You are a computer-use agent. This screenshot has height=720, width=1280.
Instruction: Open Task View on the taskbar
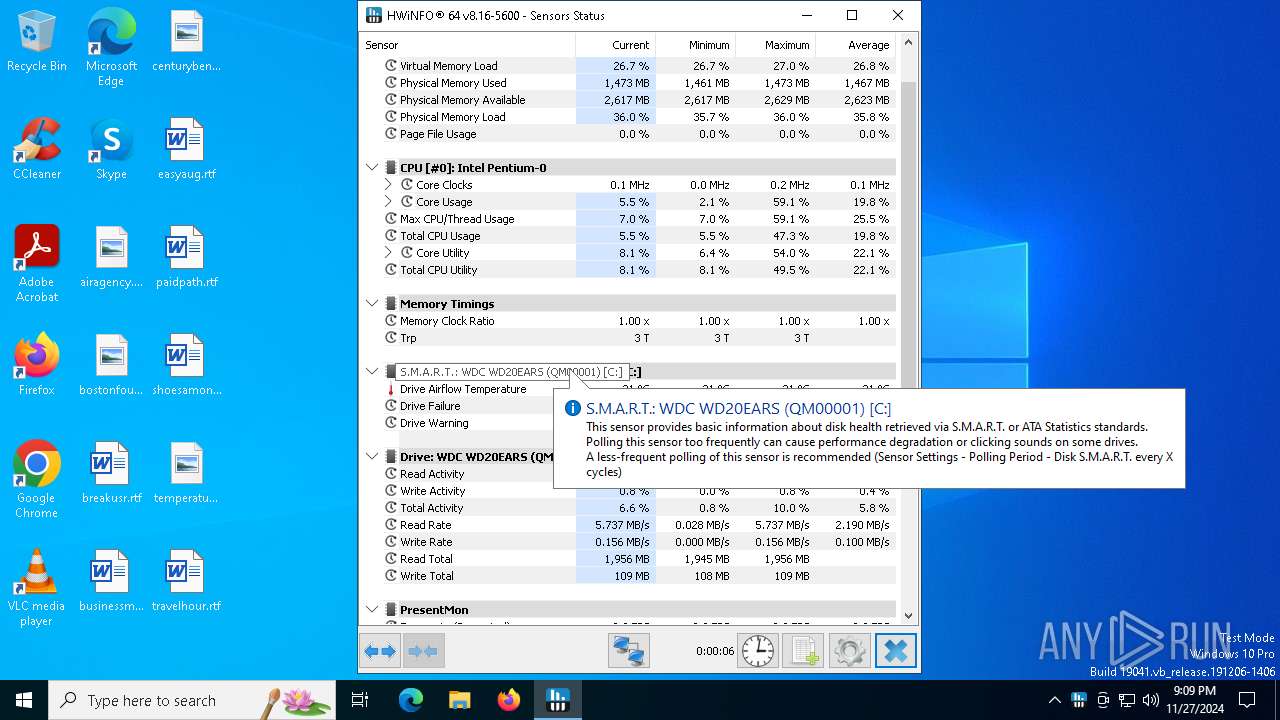(x=360, y=700)
